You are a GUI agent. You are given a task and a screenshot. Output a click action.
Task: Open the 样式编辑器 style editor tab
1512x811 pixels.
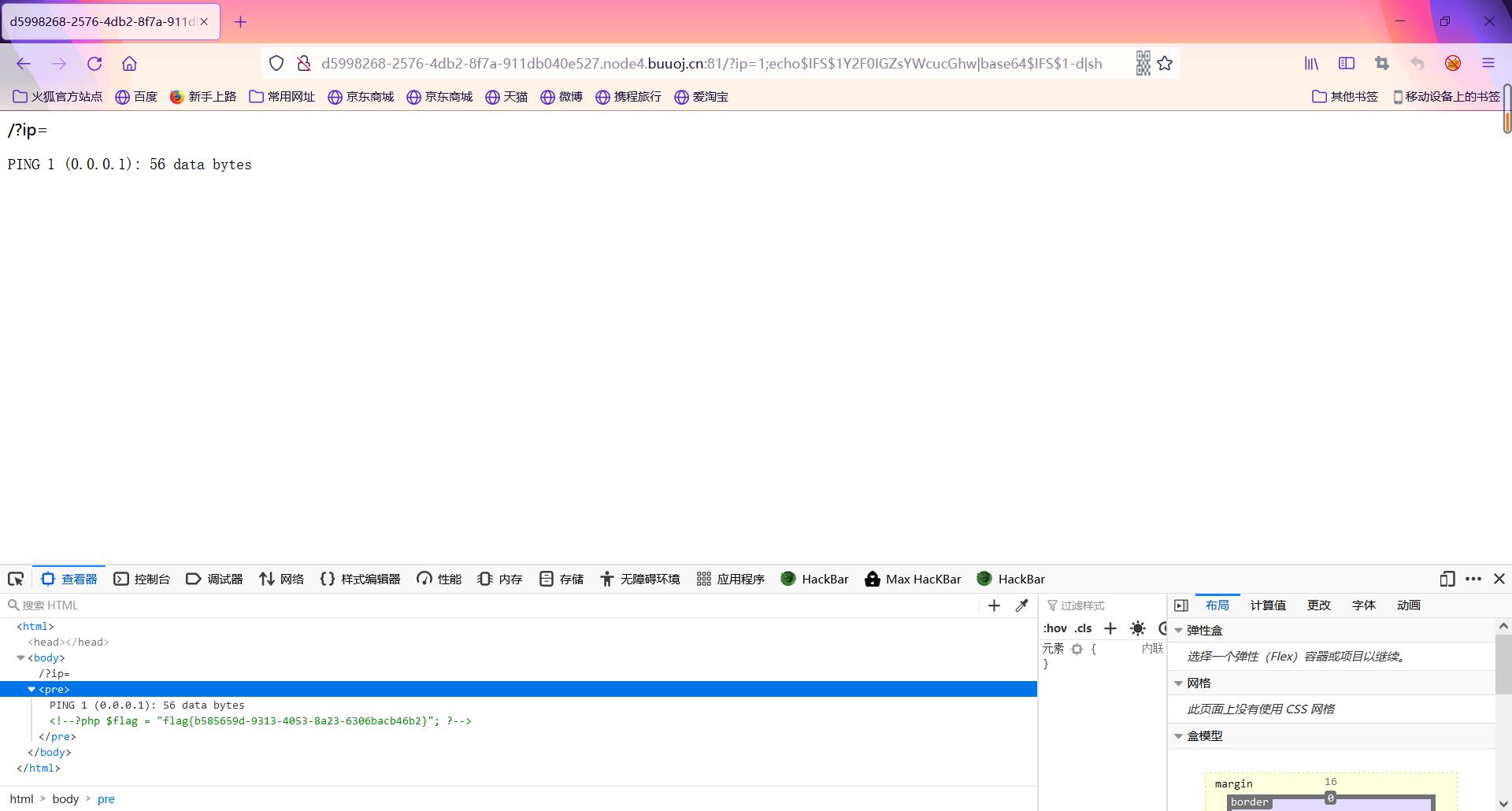coord(360,580)
